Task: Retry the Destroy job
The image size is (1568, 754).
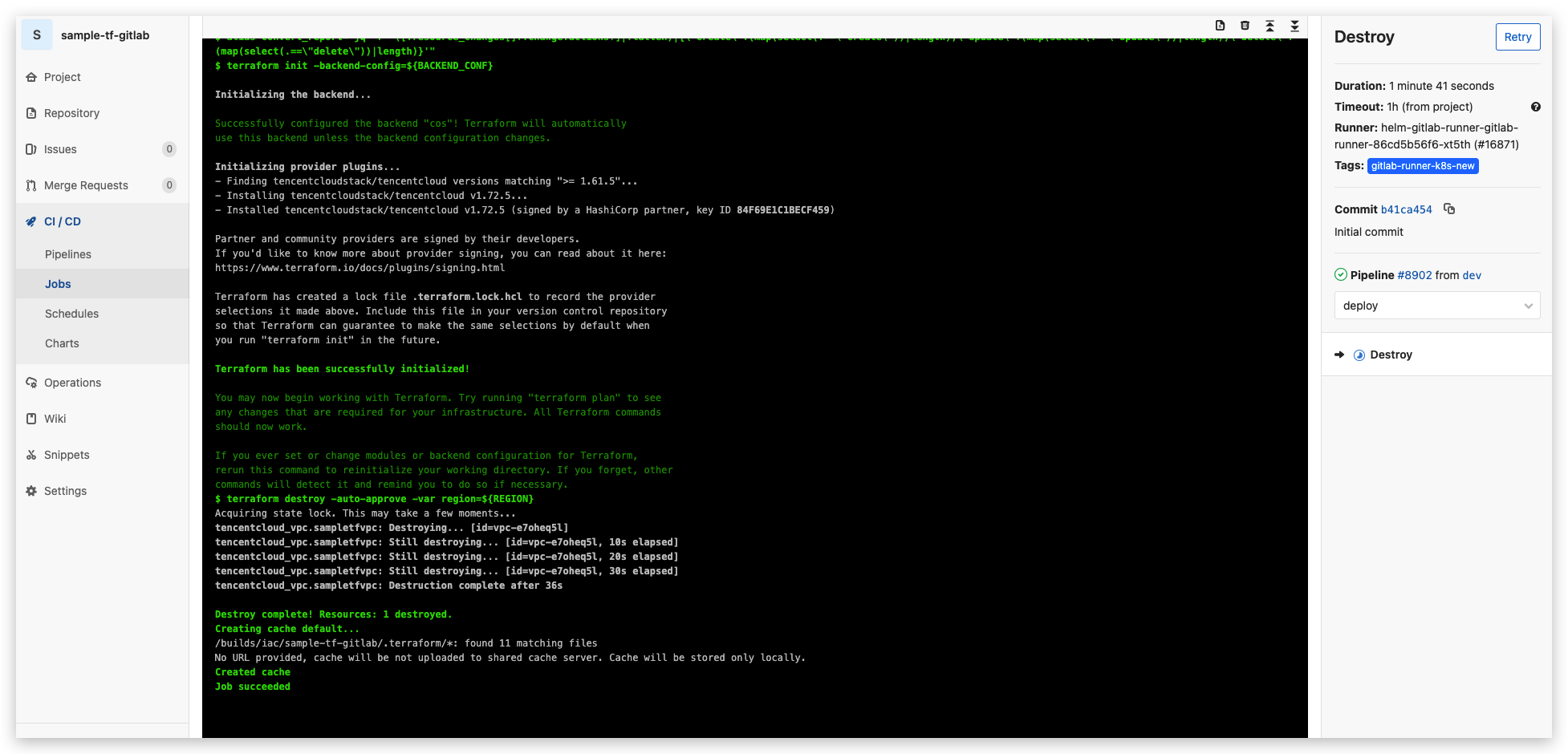Action: pyautogui.click(x=1517, y=37)
